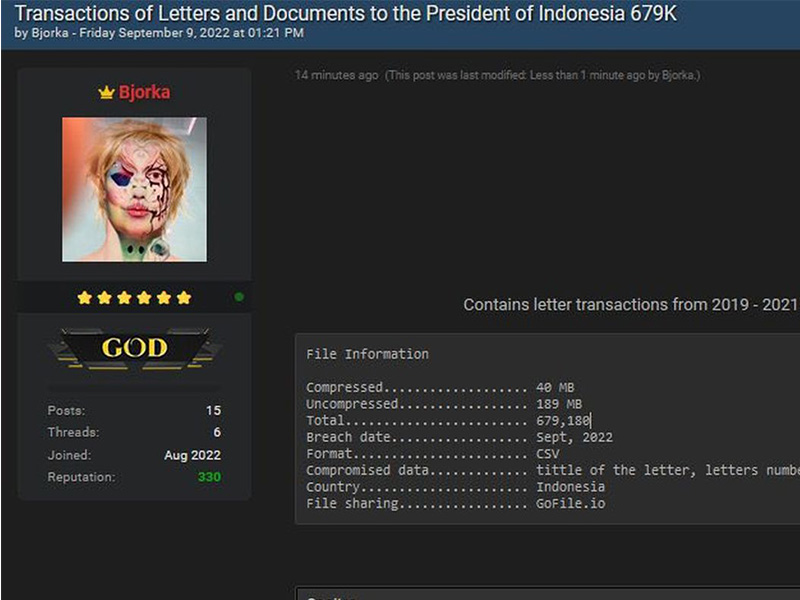Open Bjorka's avatar image

coord(134,189)
